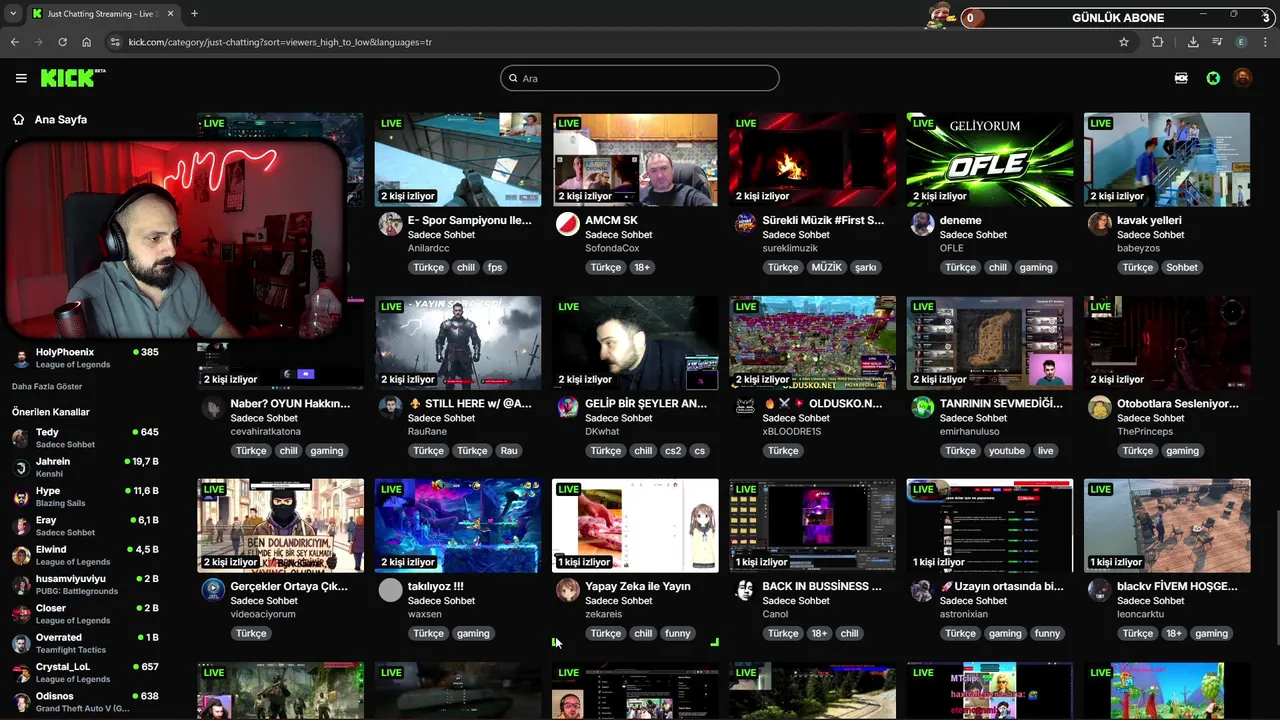Open the hamburger sidebar menu

point(21,78)
